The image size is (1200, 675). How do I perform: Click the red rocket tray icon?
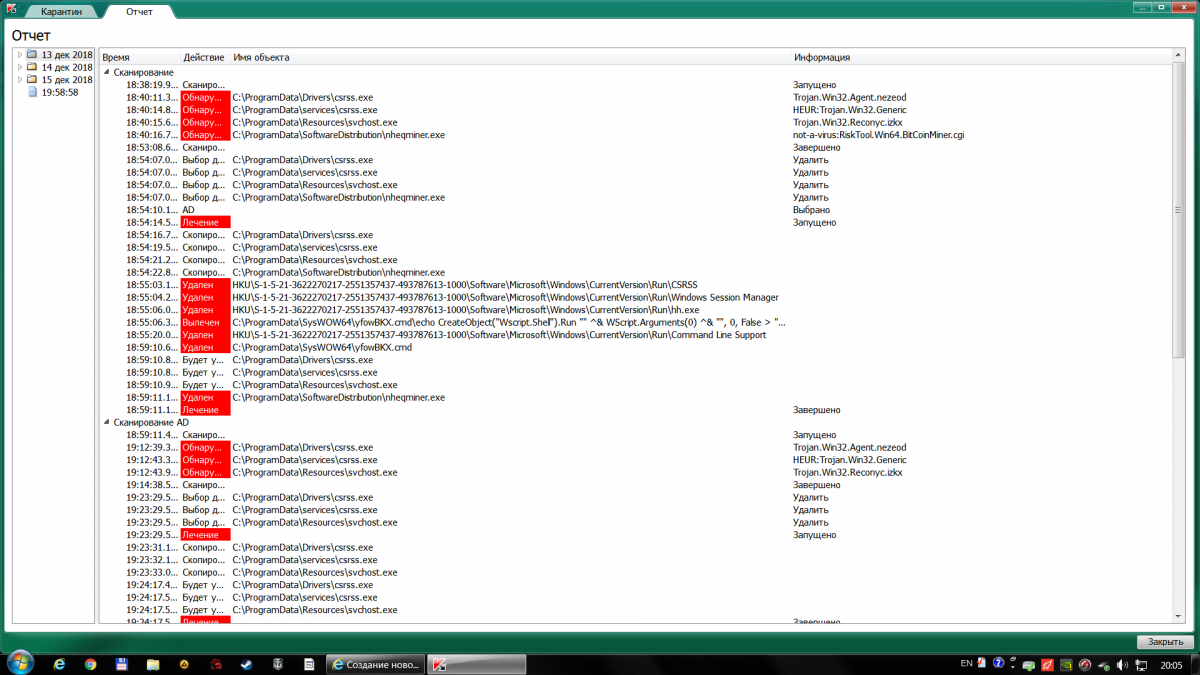tap(1047, 664)
